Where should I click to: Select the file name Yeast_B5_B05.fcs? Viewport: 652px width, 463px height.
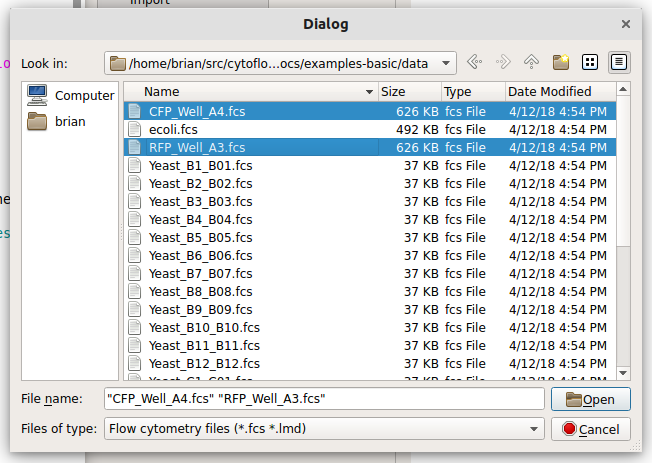(201, 238)
